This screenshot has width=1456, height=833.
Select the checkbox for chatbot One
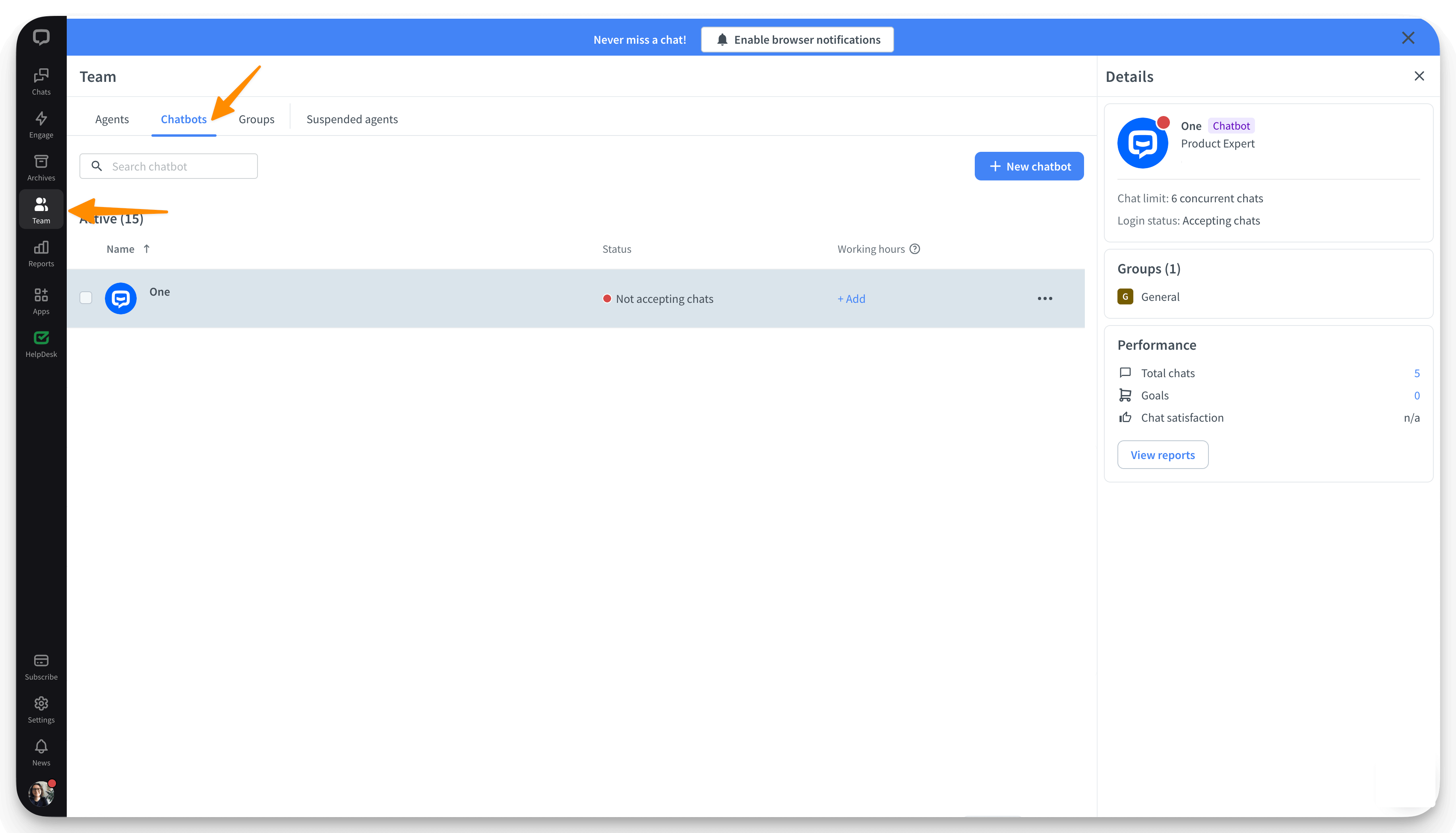pos(86,298)
